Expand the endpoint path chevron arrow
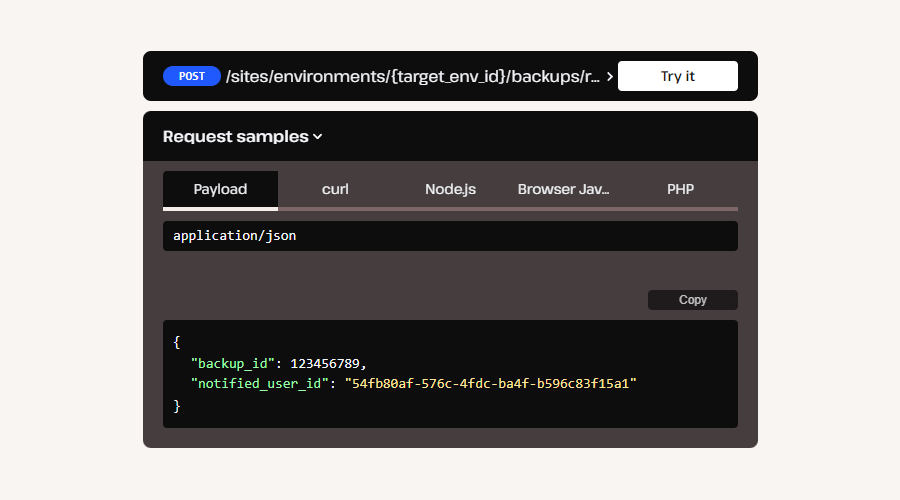The height and width of the screenshot is (500, 900). pos(610,76)
